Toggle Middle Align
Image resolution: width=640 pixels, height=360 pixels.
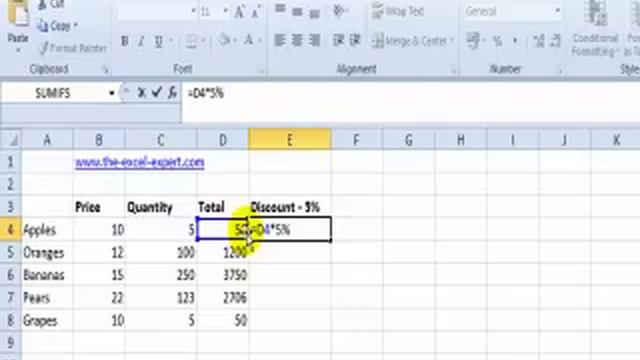tap(297, 11)
